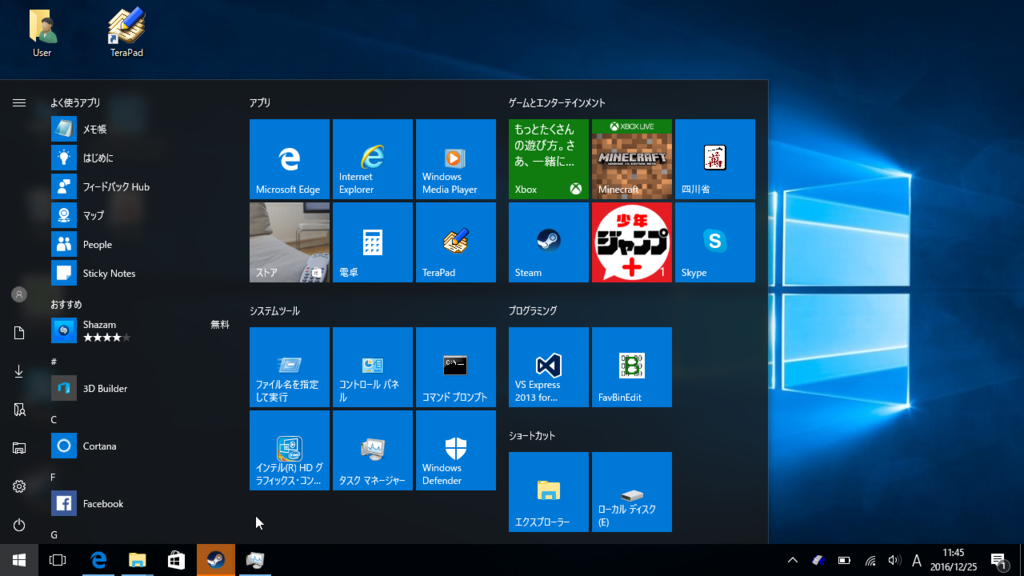Click the システムツール group header
1024x576 pixels.
click(274, 311)
